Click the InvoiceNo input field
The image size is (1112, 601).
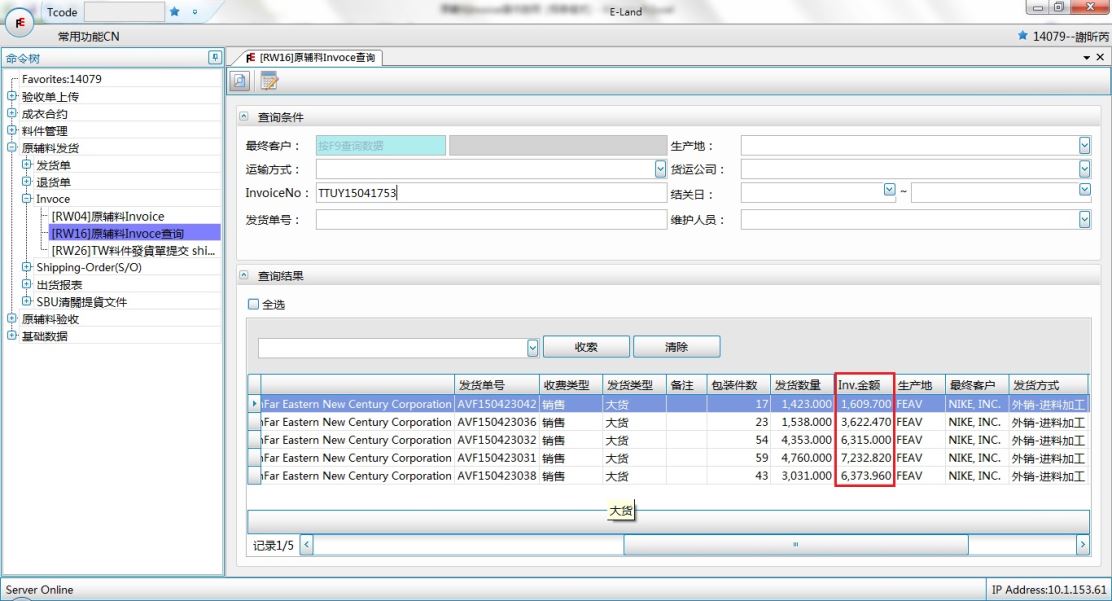(490, 193)
